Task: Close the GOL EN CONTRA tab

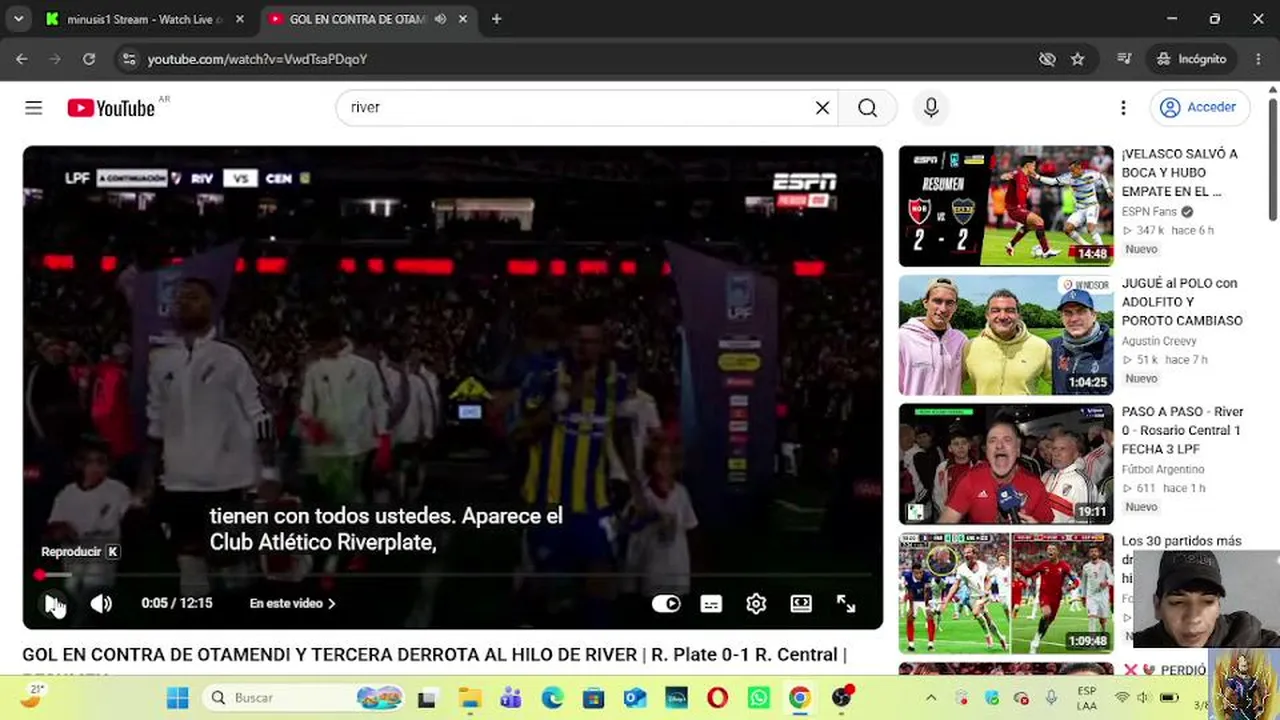Action: coord(464,19)
